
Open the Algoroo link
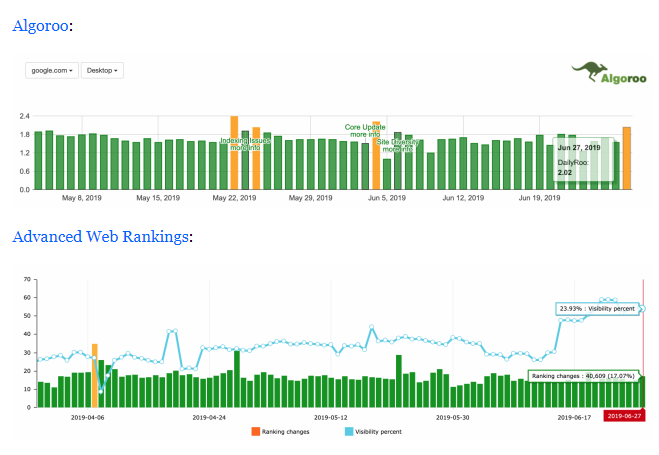pos(40,25)
